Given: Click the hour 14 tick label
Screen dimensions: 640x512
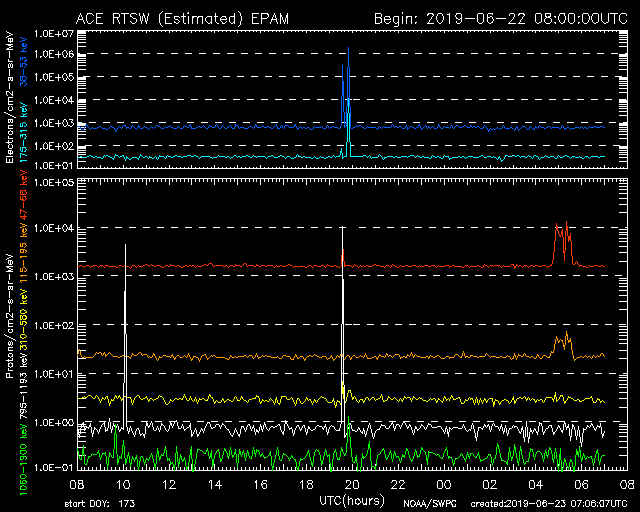Looking at the screenshot, I should 215,483.
